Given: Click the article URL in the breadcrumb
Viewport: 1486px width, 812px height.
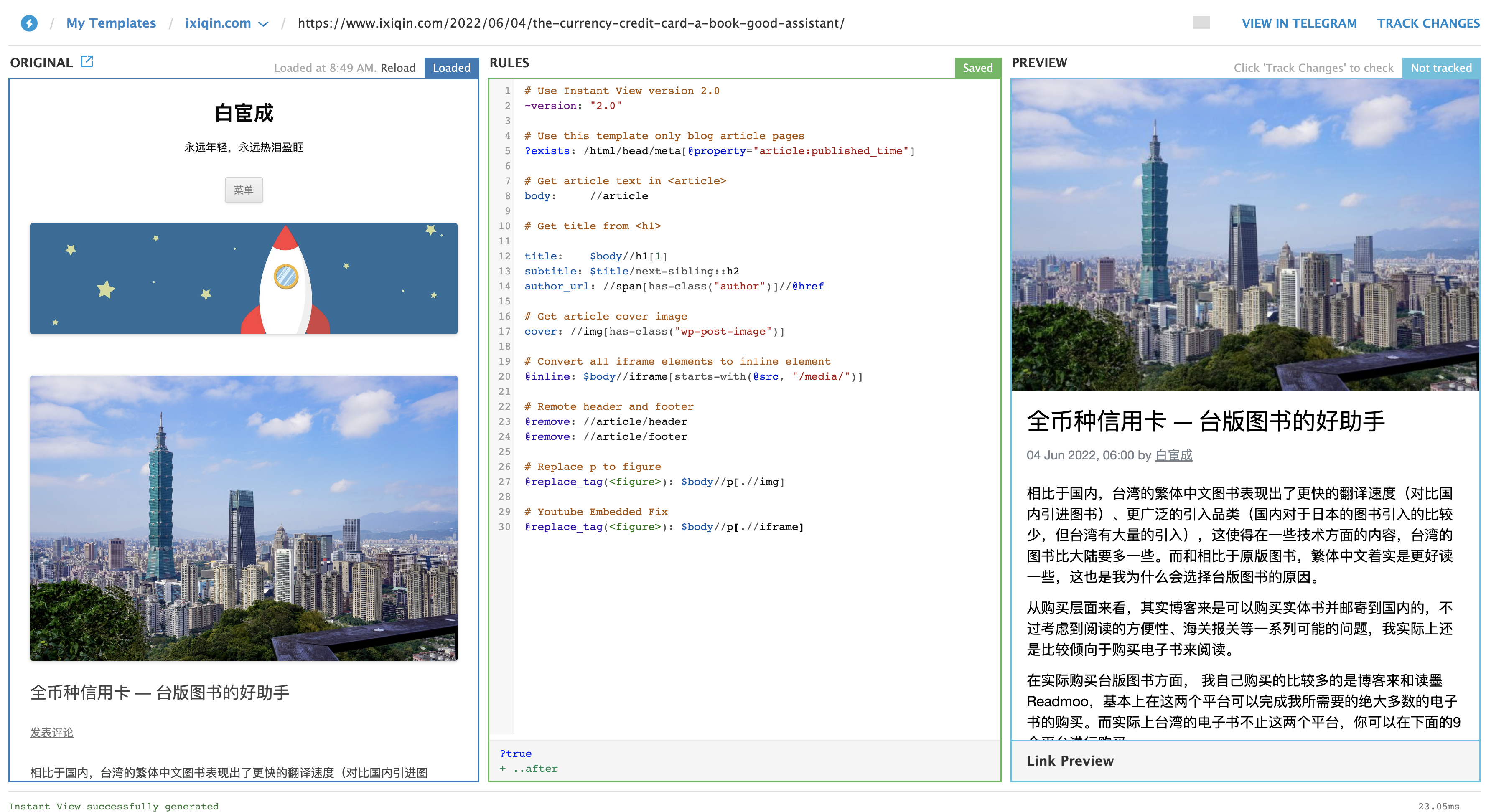Looking at the screenshot, I should tap(570, 23).
